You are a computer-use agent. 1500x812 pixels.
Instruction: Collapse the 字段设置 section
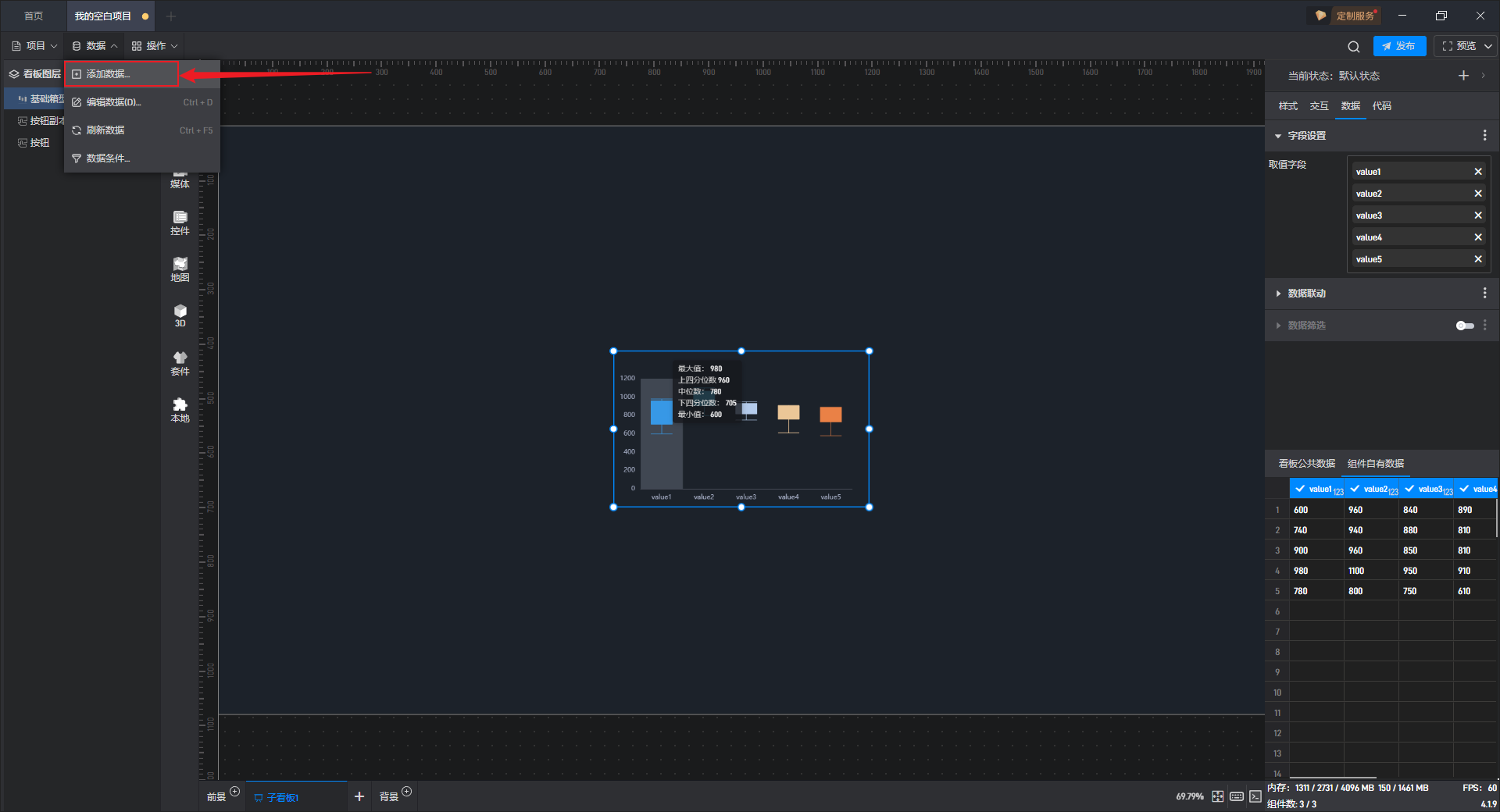[1278, 136]
